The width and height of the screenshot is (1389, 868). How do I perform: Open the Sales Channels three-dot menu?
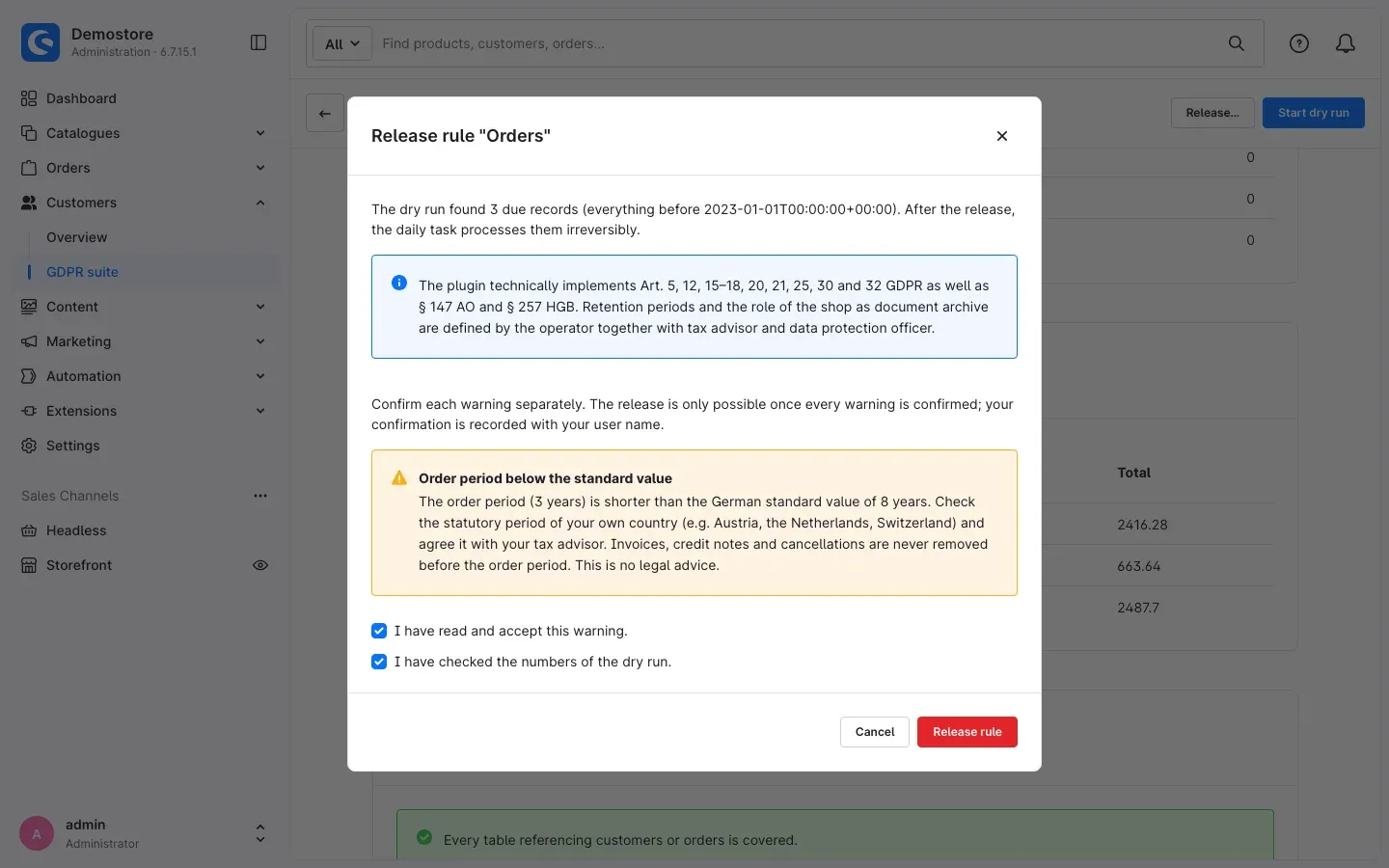(x=260, y=496)
